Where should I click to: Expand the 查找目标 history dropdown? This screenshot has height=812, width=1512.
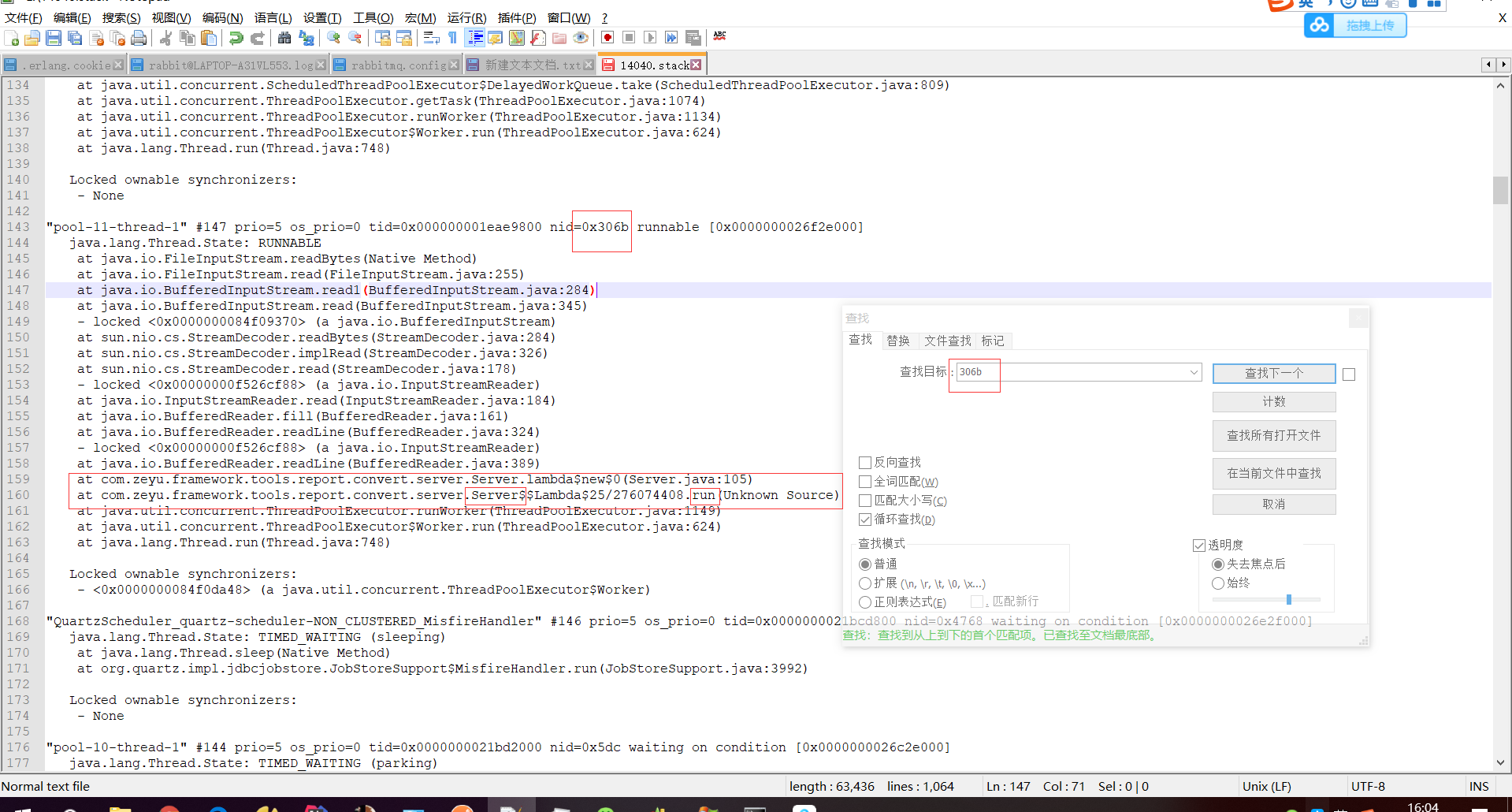pos(1194,372)
